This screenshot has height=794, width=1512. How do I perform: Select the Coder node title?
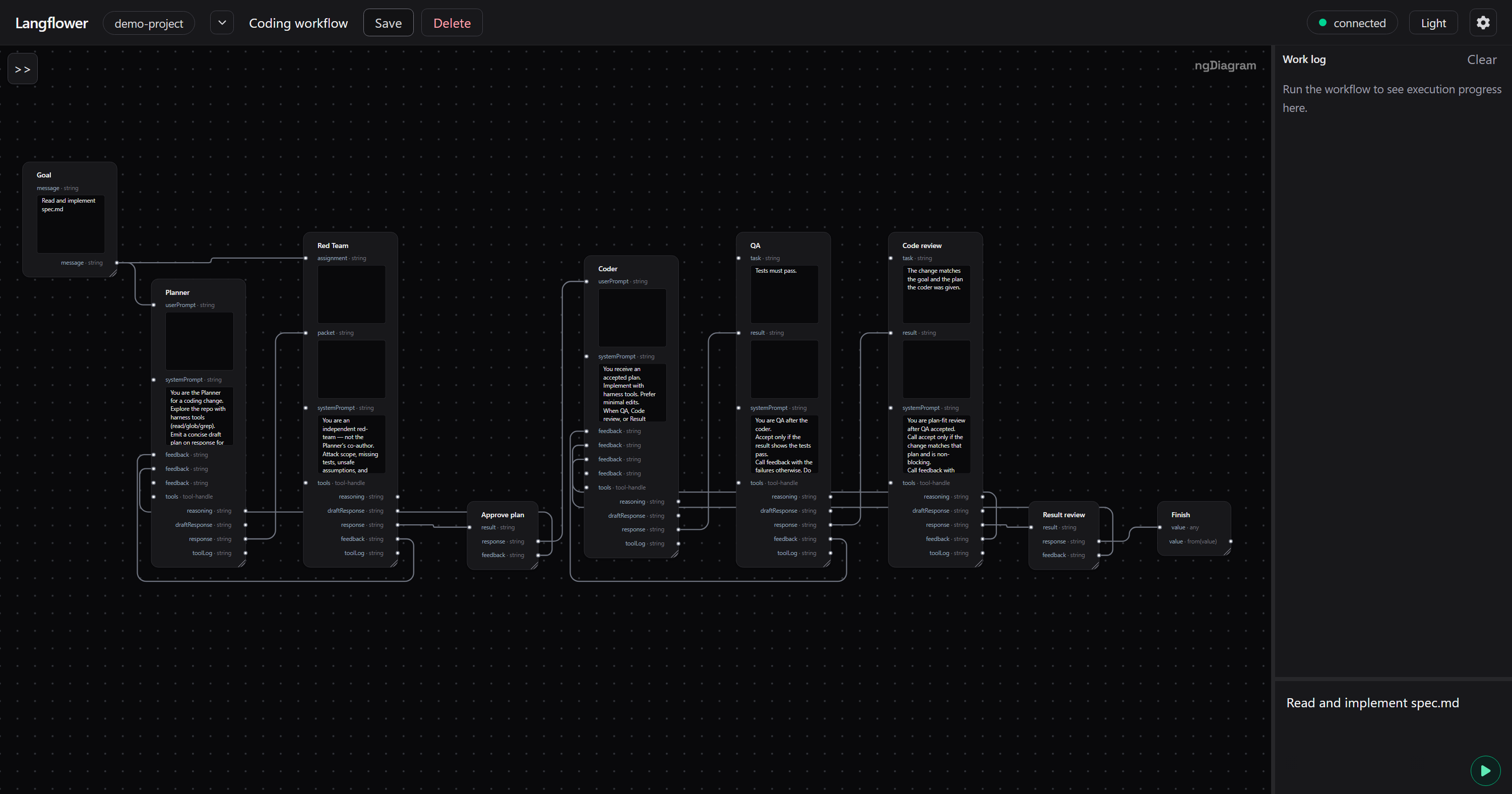click(x=607, y=268)
